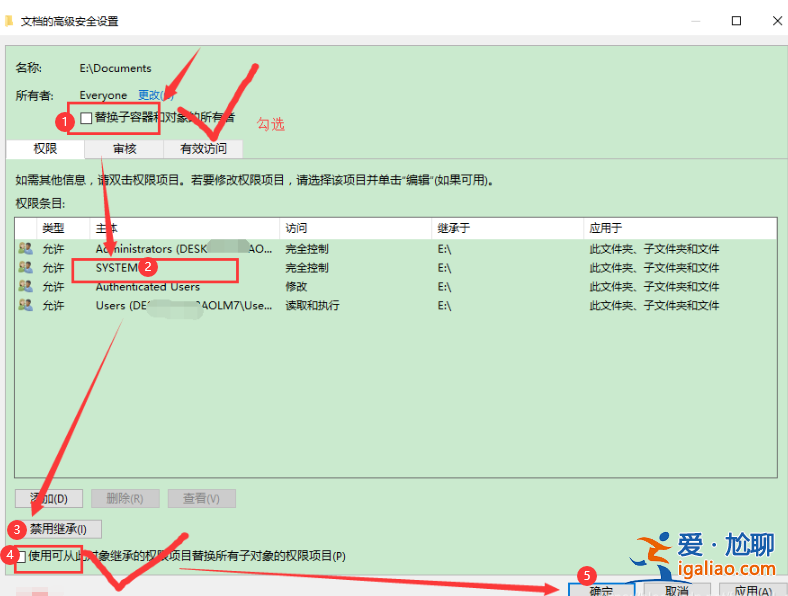Click the 查看(V) button

pos(202,499)
